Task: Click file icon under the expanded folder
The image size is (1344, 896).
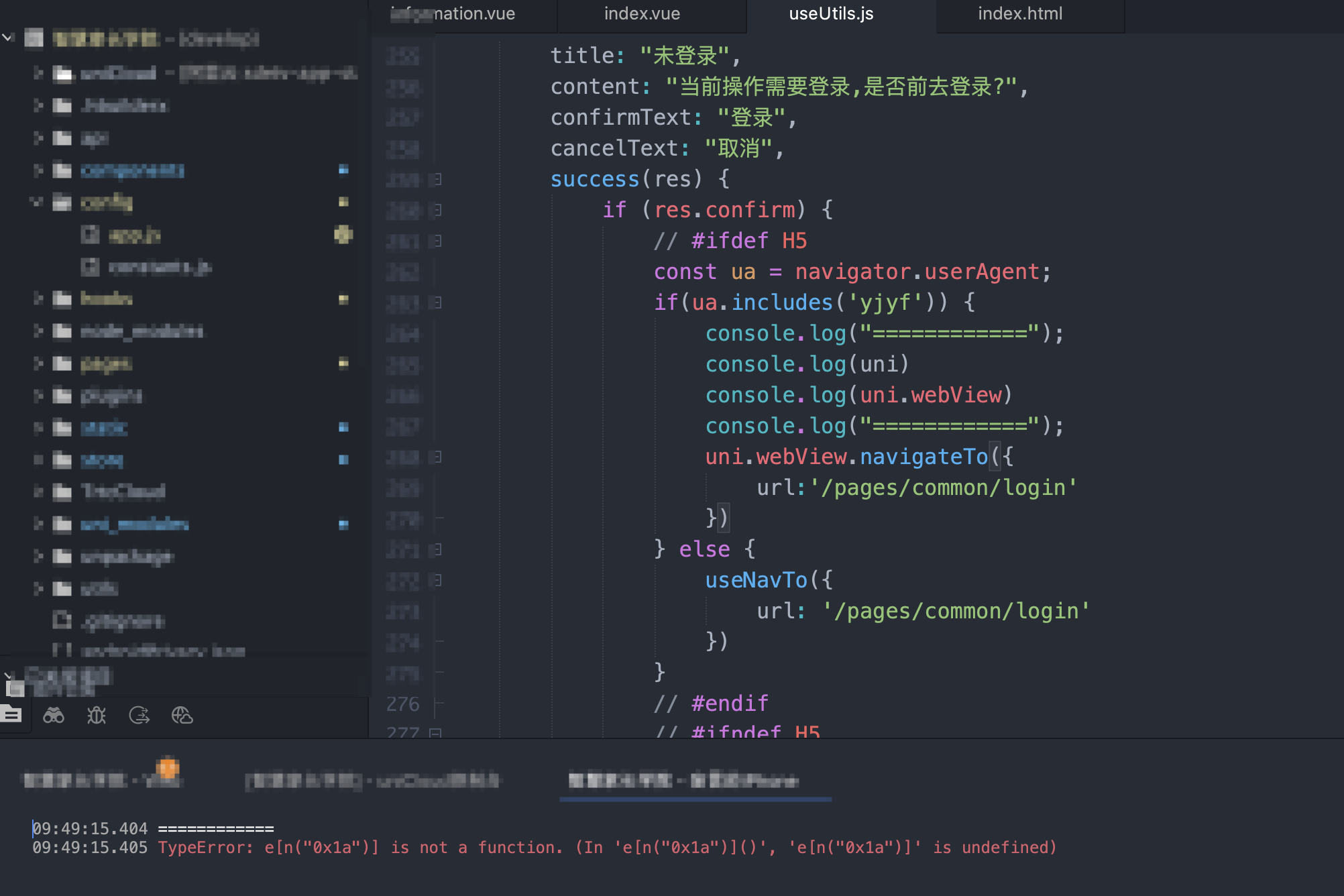Action: point(90,235)
